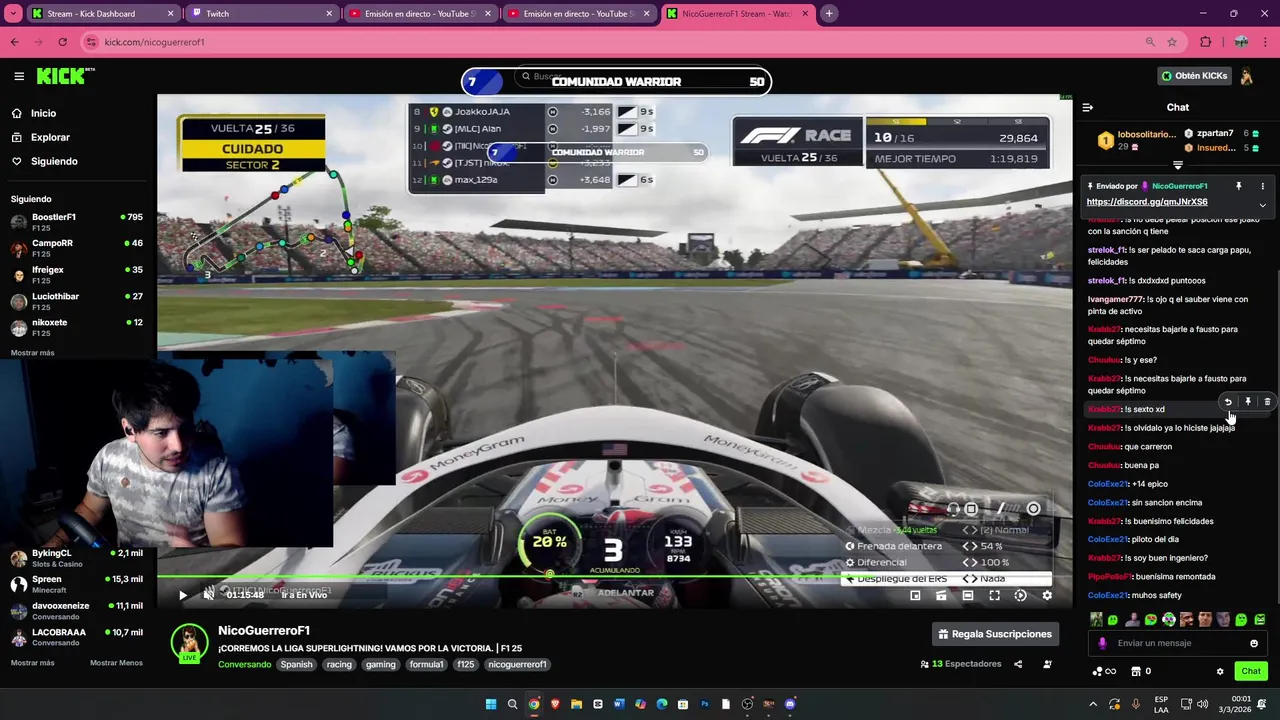Open Explorar in the sidebar
Viewport: 1280px width, 720px height.
pos(50,137)
